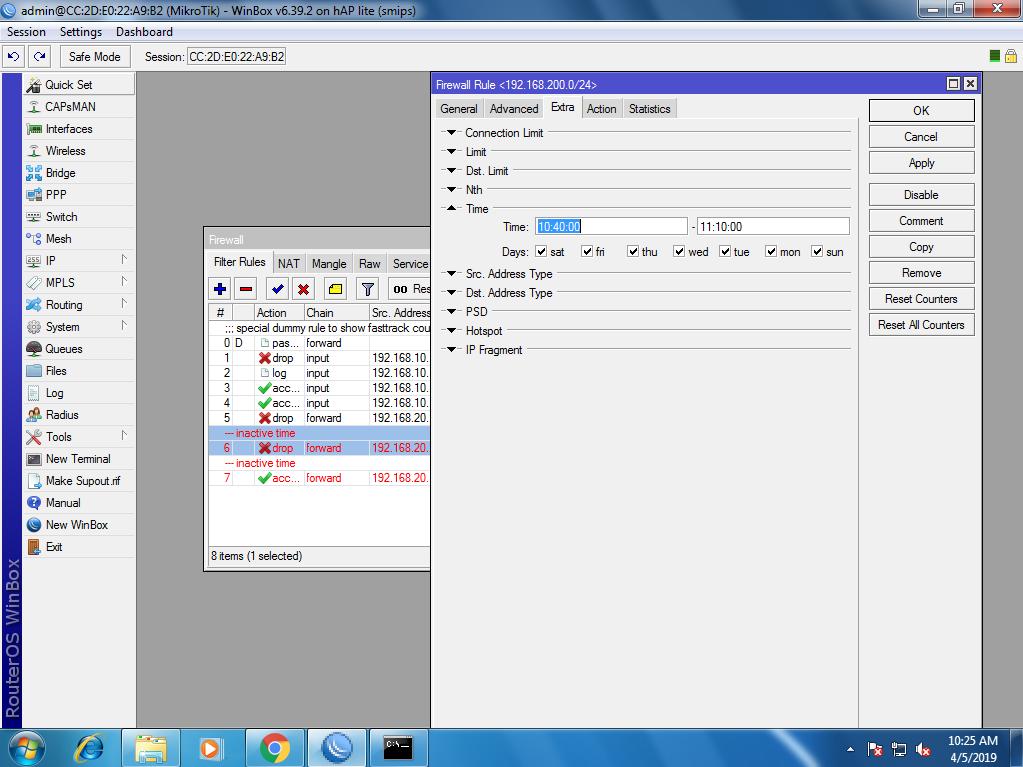
Task: Toggle the tue day checkbox
Action: pos(725,252)
